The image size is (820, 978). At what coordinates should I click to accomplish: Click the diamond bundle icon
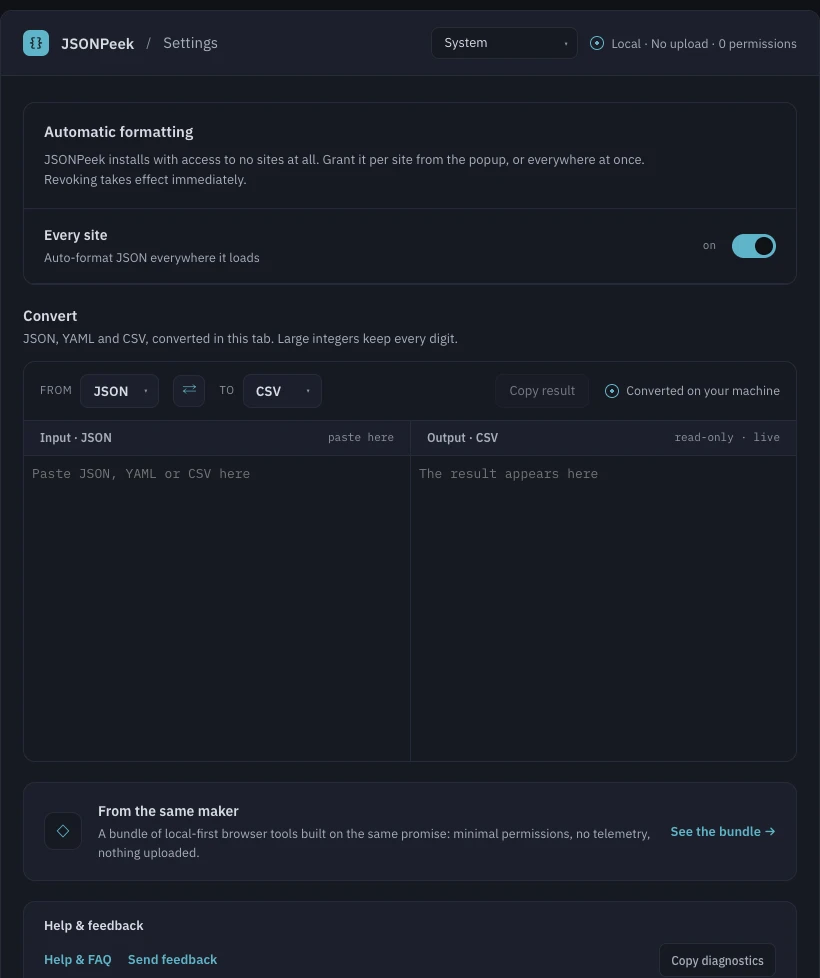point(63,831)
